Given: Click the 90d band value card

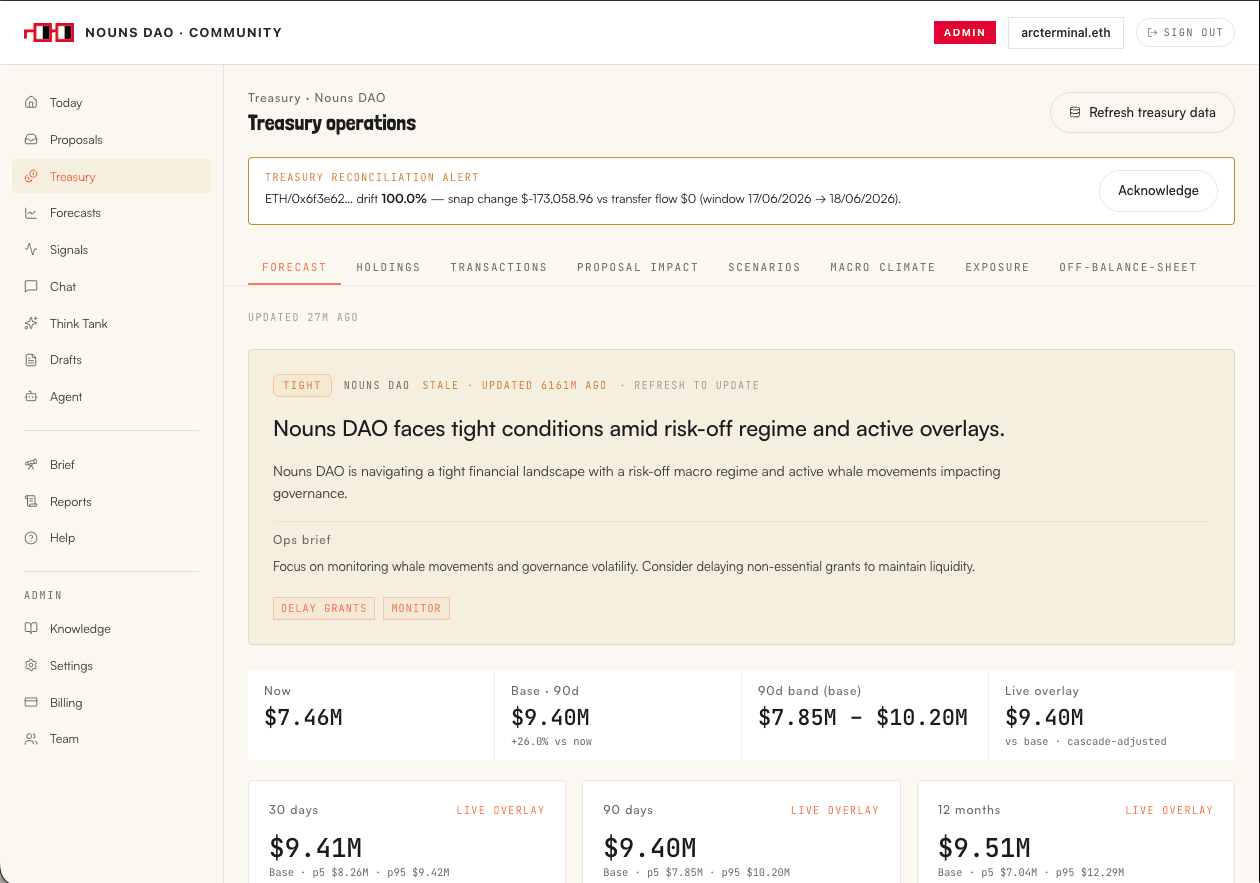Looking at the screenshot, I should click(x=865, y=715).
